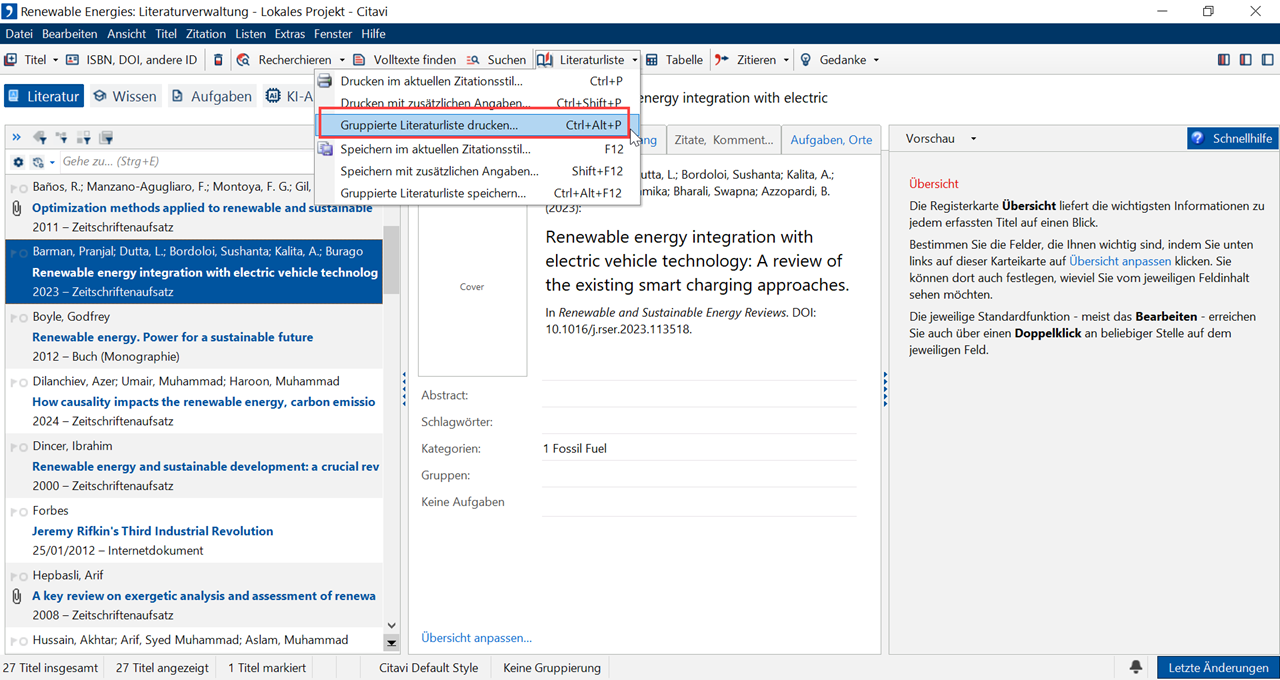Expand the Gedanke dropdown menu
The width and height of the screenshot is (1280, 680).
(876, 60)
